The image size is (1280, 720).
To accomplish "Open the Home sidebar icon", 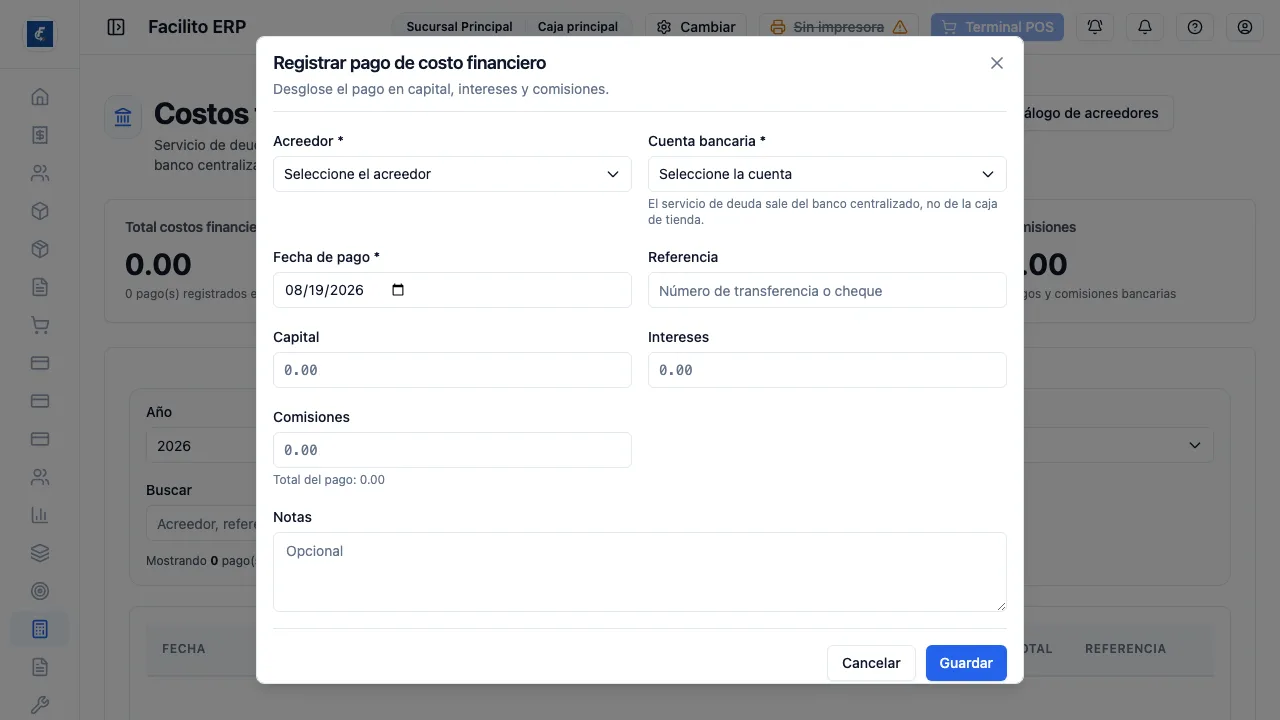I will click(40, 97).
